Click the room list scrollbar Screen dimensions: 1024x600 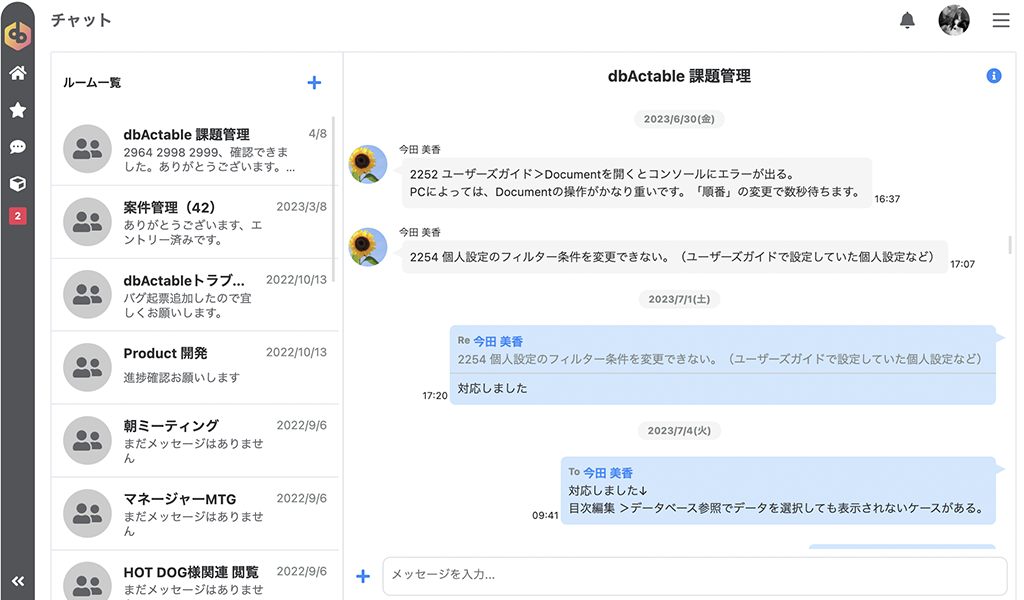334,199
